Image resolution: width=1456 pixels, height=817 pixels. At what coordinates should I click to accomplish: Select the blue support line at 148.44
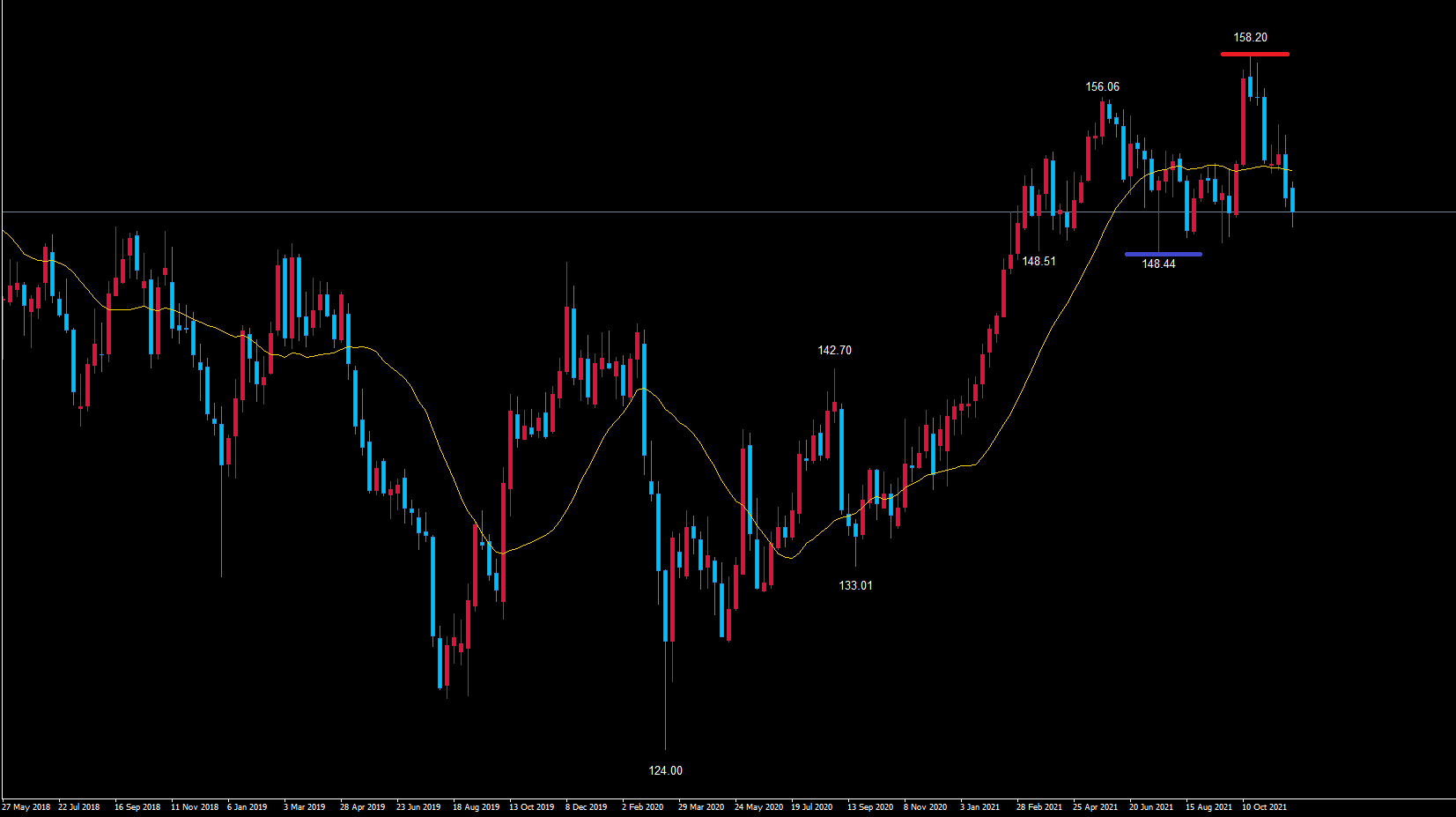[1163, 255]
